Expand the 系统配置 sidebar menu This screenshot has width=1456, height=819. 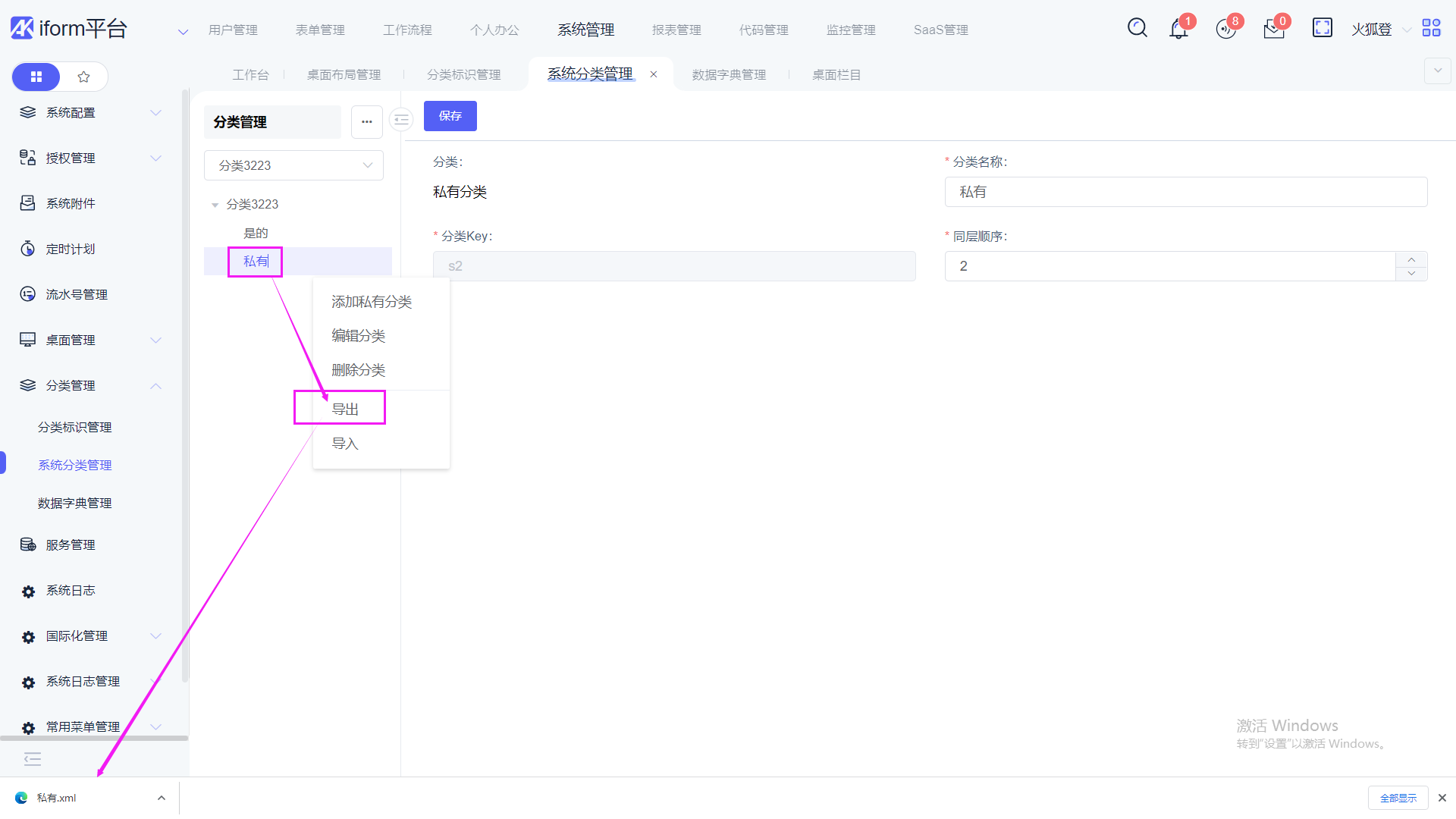coord(91,112)
